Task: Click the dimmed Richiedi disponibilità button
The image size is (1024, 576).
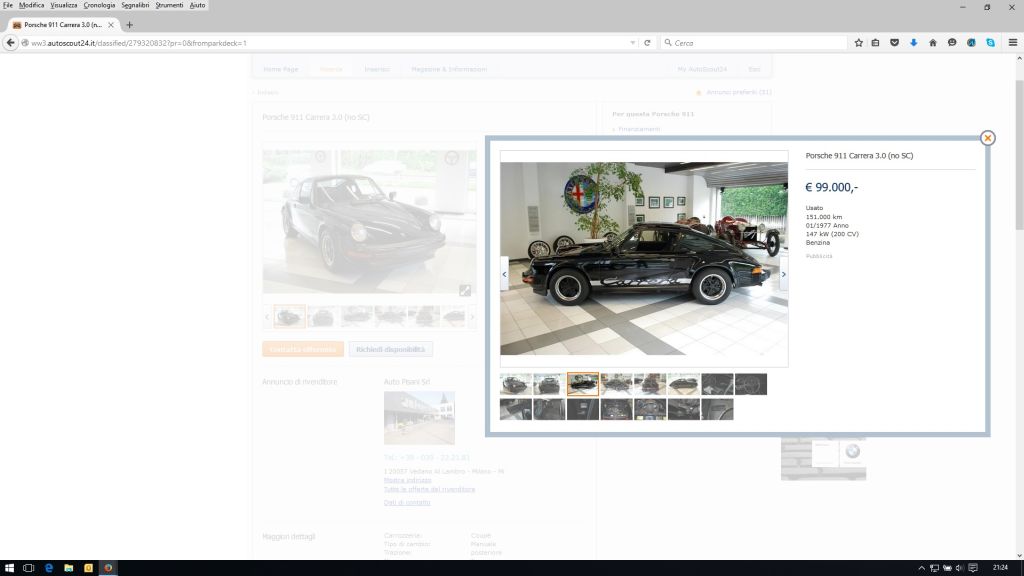Action: pos(391,349)
